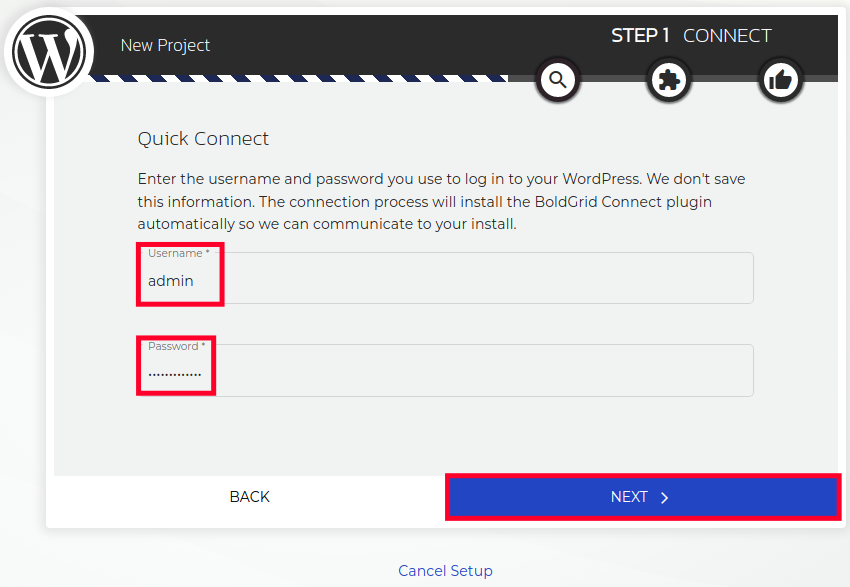Focus the Password field with masked dots
This screenshot has height=587, width=850.
(x=445, y=373)
